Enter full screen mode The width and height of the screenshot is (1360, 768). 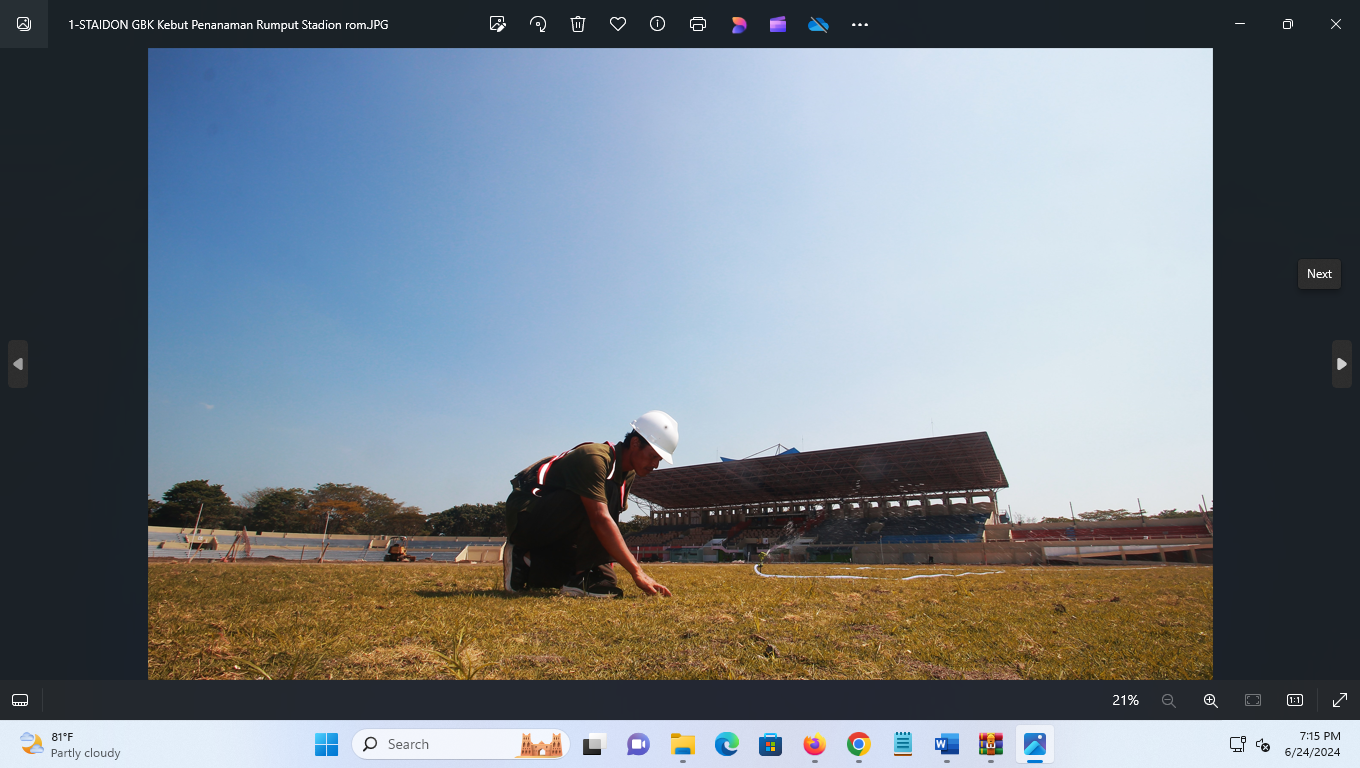click(1340, 700)
